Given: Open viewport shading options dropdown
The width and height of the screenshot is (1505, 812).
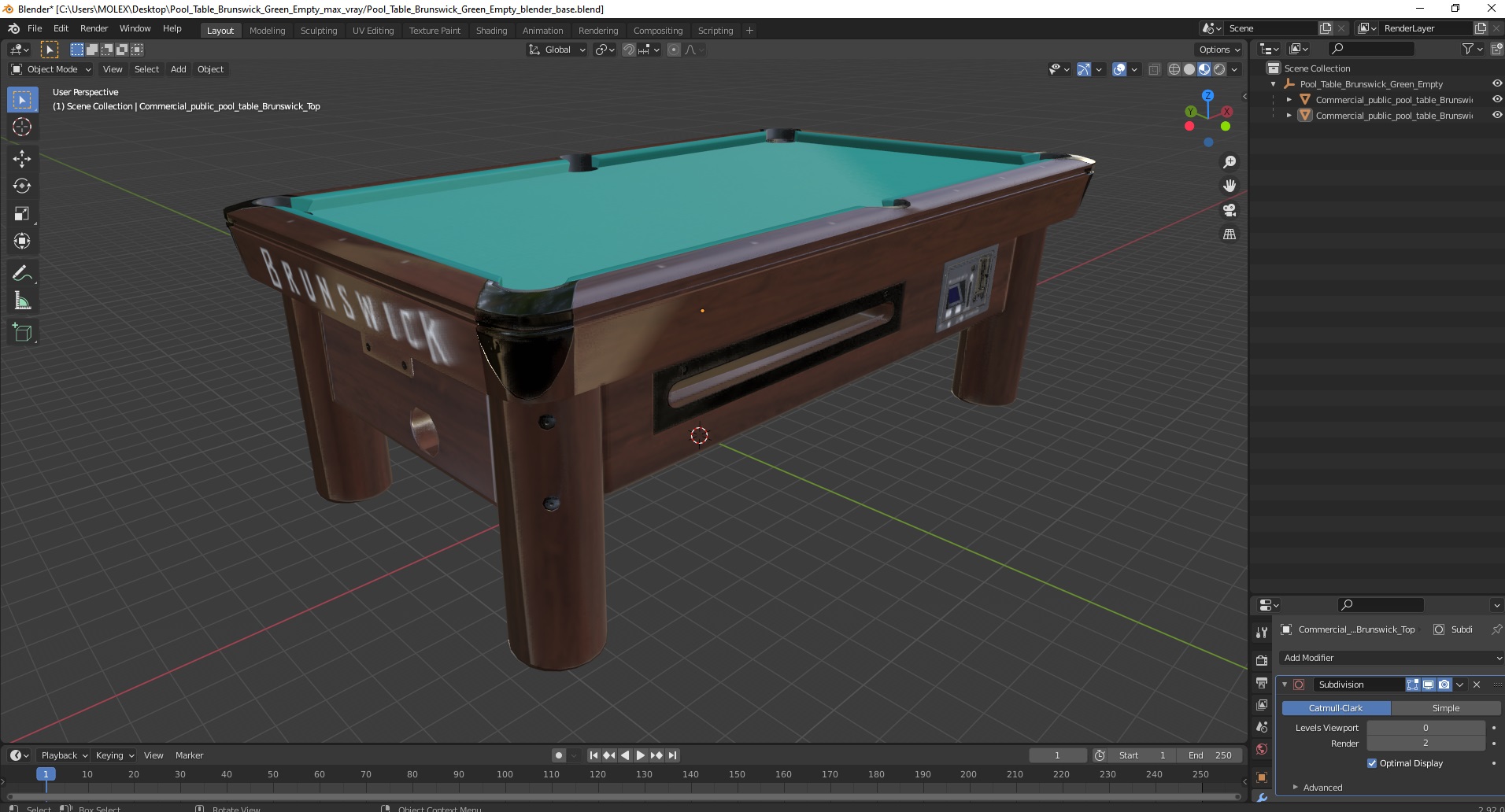Looking at the screenshot, I should [1234, 69].
